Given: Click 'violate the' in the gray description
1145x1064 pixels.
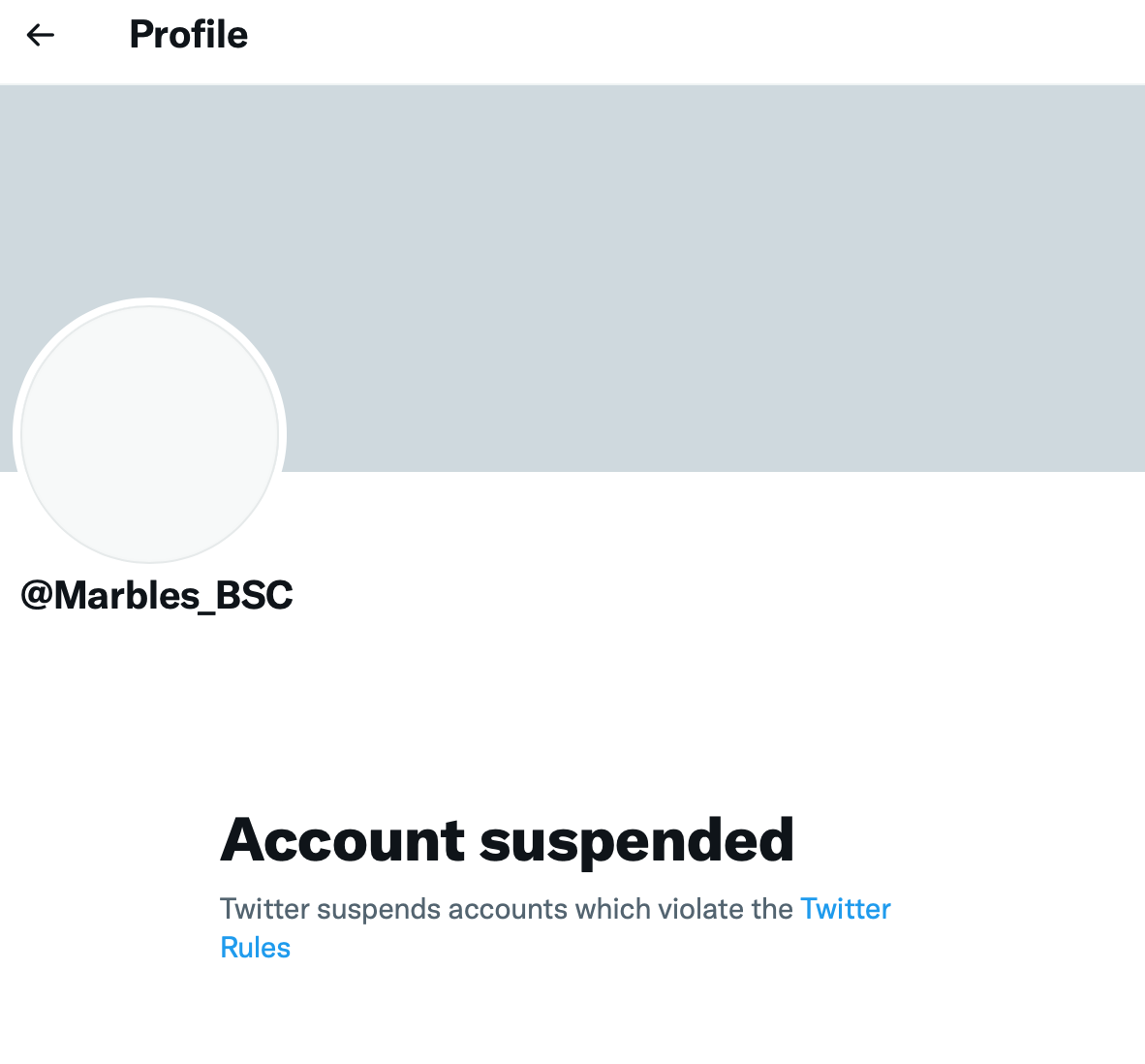Looking at the screenshot, I should 726,909.
